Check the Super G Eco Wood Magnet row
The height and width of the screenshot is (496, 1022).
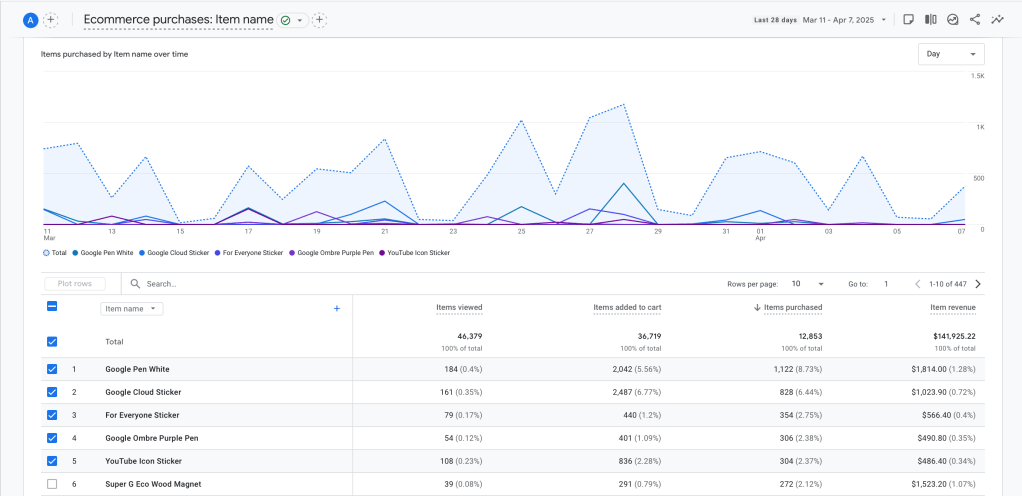click(52, 484)
